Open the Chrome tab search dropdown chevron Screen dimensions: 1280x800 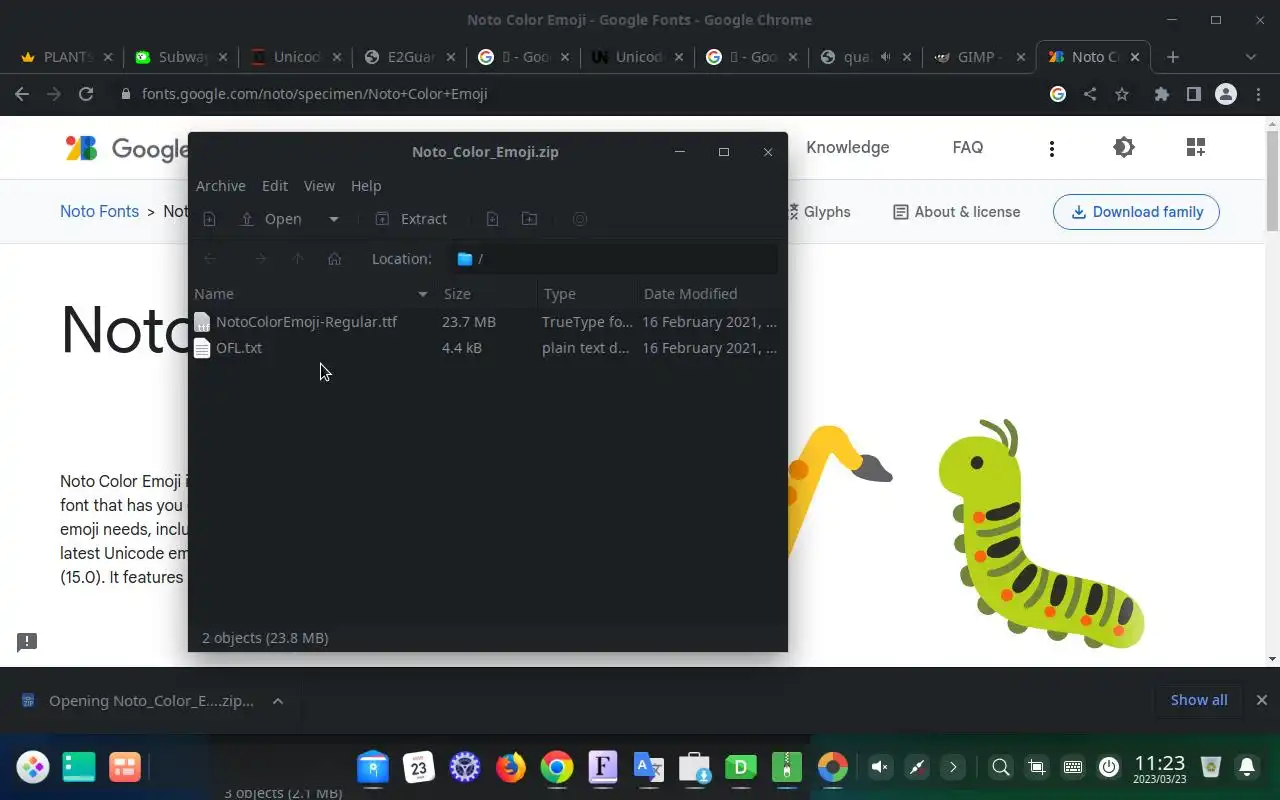tap(1250, 57)
